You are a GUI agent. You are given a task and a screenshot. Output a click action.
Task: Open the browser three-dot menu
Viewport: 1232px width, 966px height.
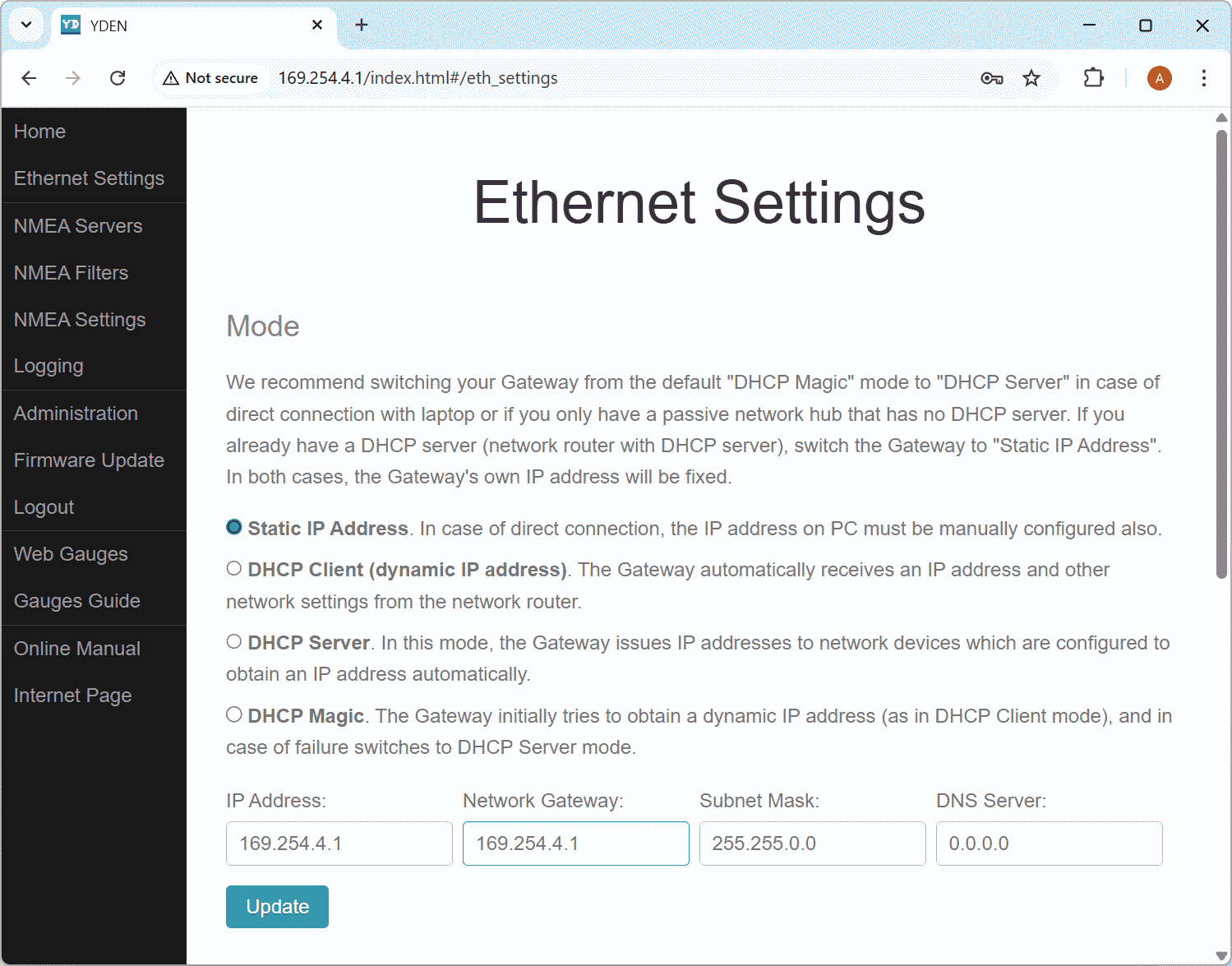coord(1203,77)
